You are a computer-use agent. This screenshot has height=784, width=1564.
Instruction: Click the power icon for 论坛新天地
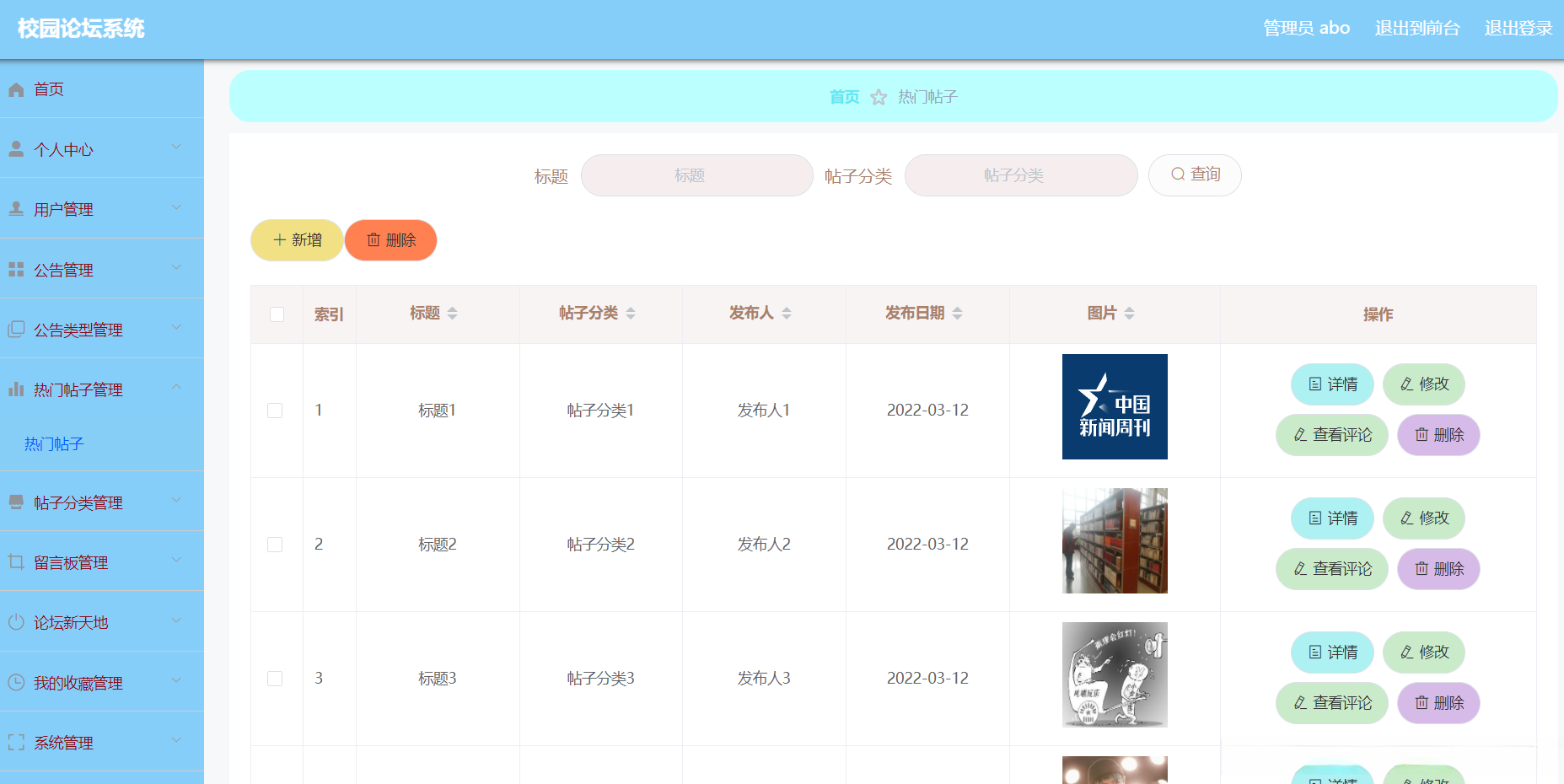[x=16, y=622]
